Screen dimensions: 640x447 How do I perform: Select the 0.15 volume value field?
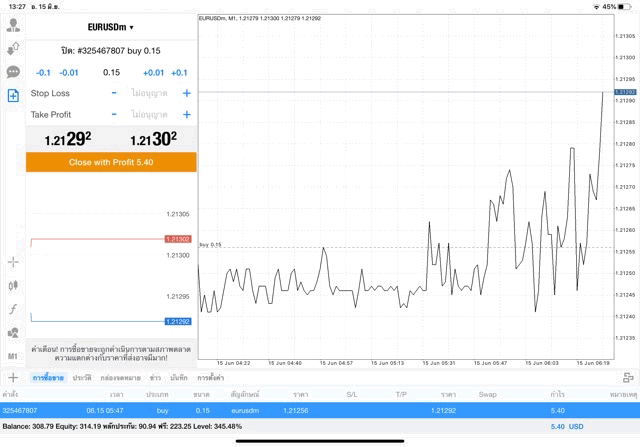pyautogui.click(x=111, y=73)
